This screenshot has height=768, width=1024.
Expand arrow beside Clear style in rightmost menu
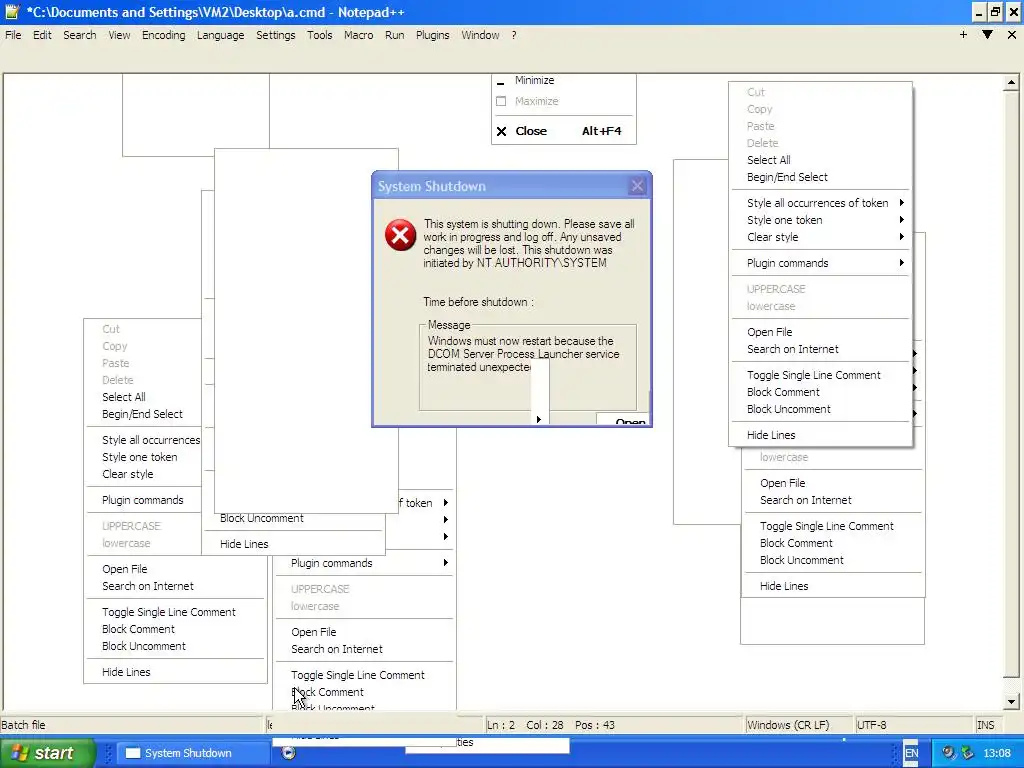tap(901, 236)
